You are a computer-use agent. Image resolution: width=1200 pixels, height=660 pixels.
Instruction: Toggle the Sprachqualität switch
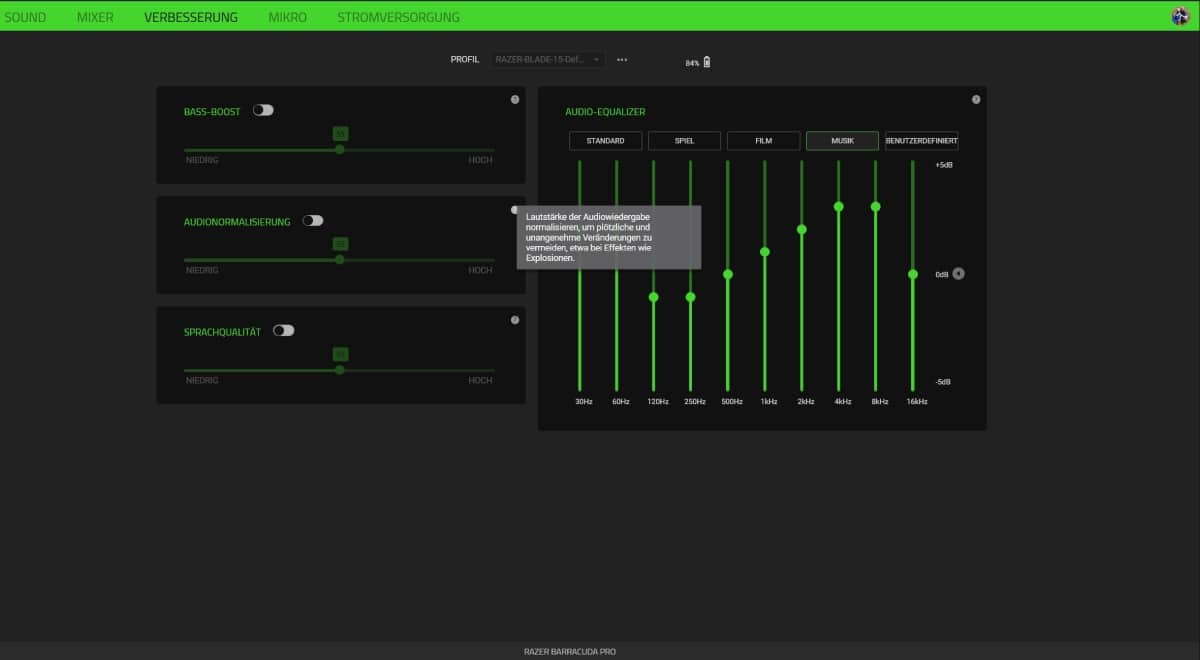(x=284, y=330)
